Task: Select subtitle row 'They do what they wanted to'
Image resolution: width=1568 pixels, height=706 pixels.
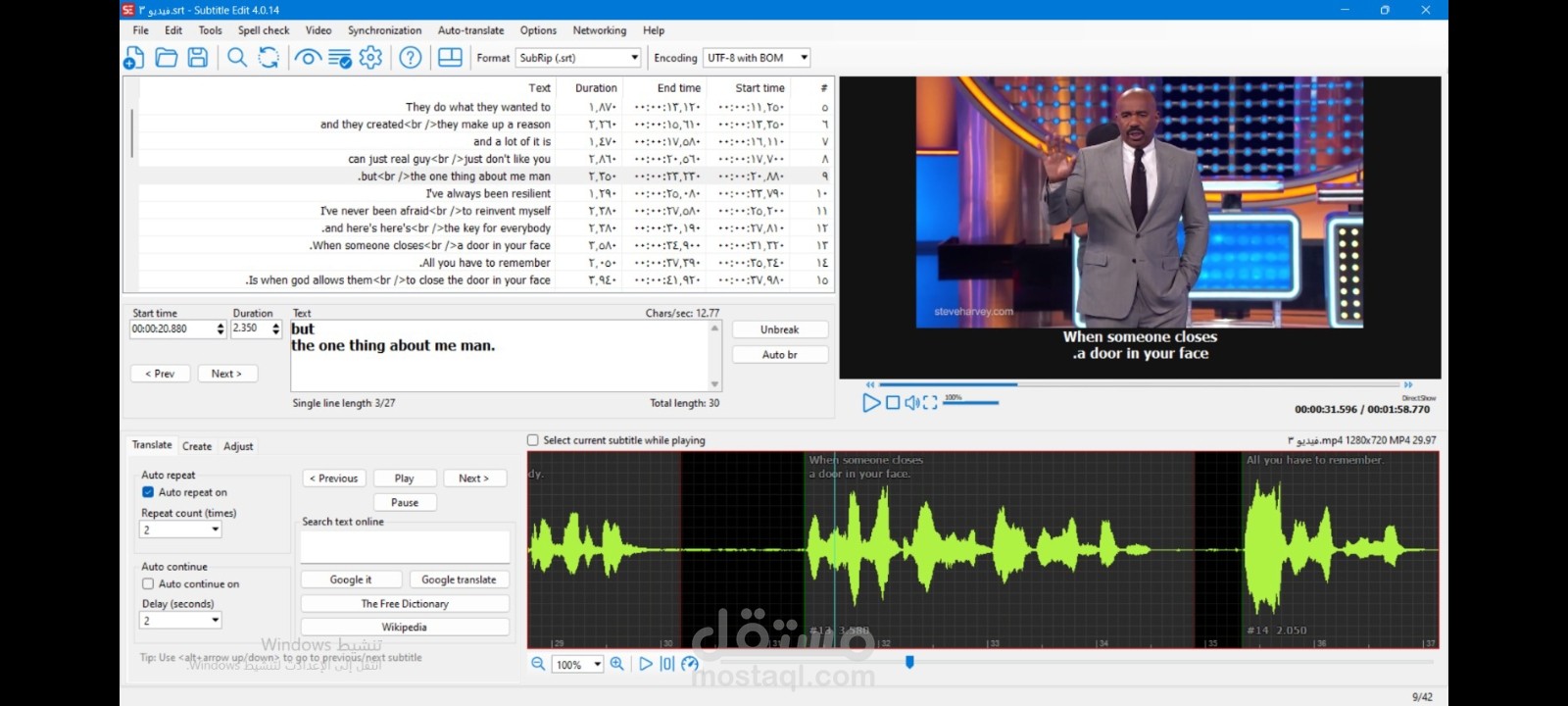Action: point(486,107)
